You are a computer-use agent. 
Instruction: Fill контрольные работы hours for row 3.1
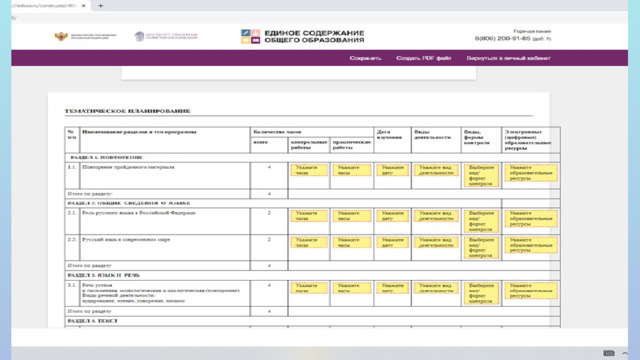pyautogui.click(x=309, y=288)
